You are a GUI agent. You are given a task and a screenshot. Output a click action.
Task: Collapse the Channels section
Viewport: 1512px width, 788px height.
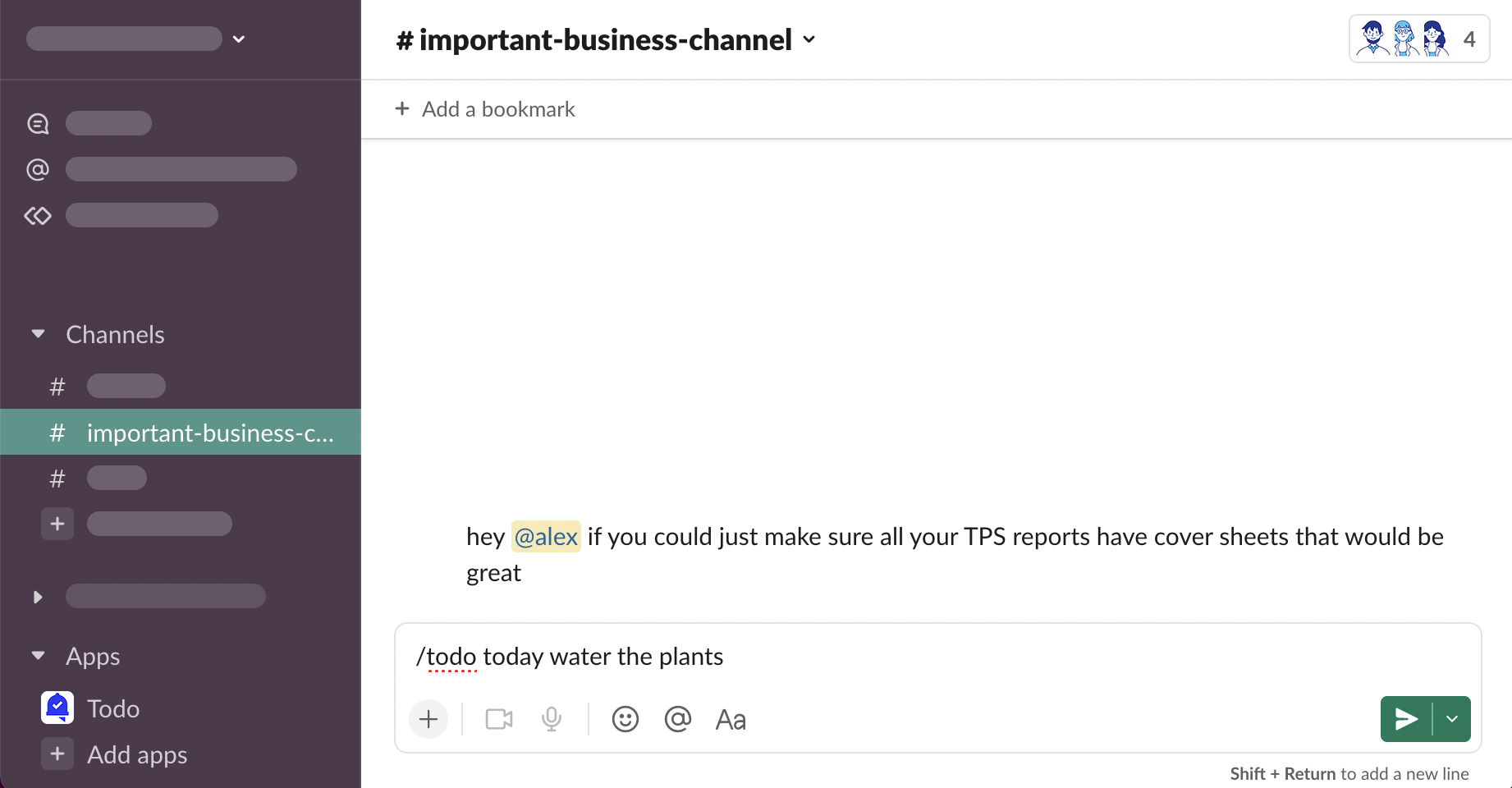coord(38,334)
